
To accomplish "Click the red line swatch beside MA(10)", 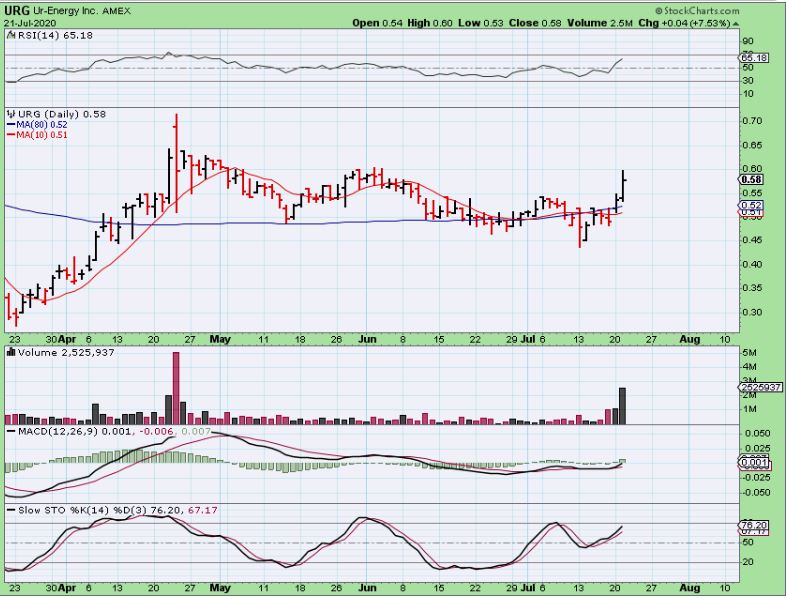I will click(x=11, y=135).
